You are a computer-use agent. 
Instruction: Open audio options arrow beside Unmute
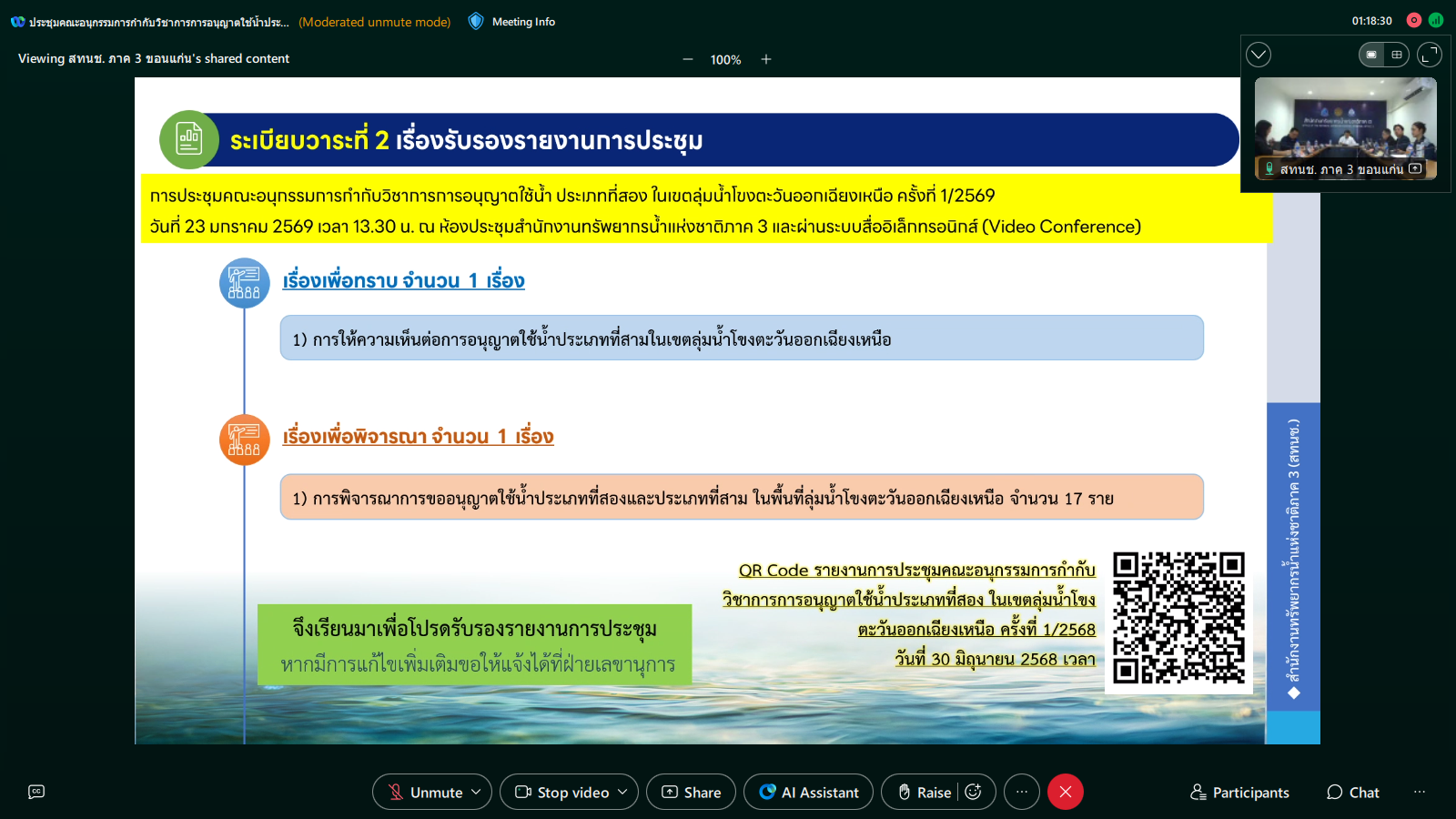(476, 792)
